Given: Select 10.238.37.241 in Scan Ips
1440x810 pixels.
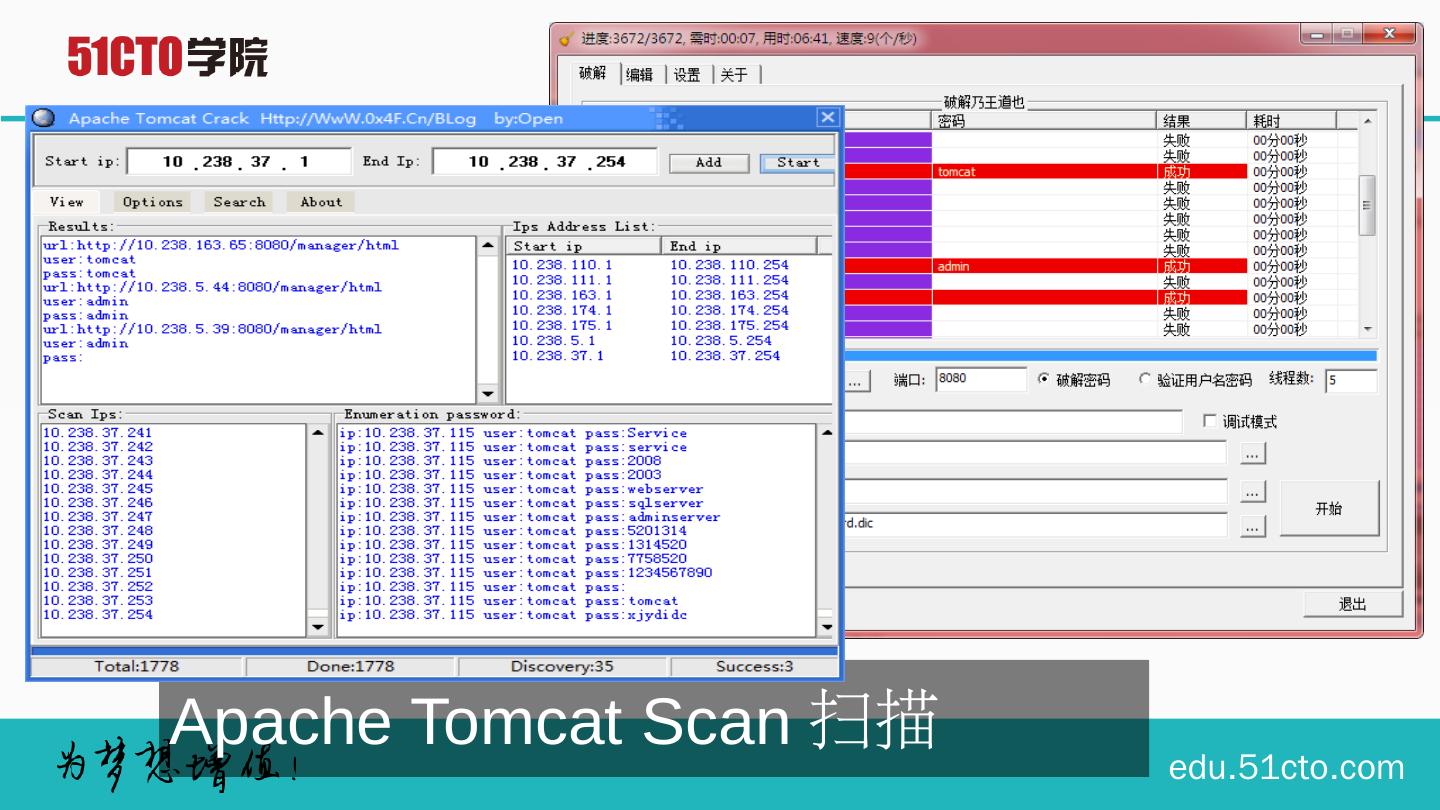Looking at the screenshot, I should [x=98, y=433].
